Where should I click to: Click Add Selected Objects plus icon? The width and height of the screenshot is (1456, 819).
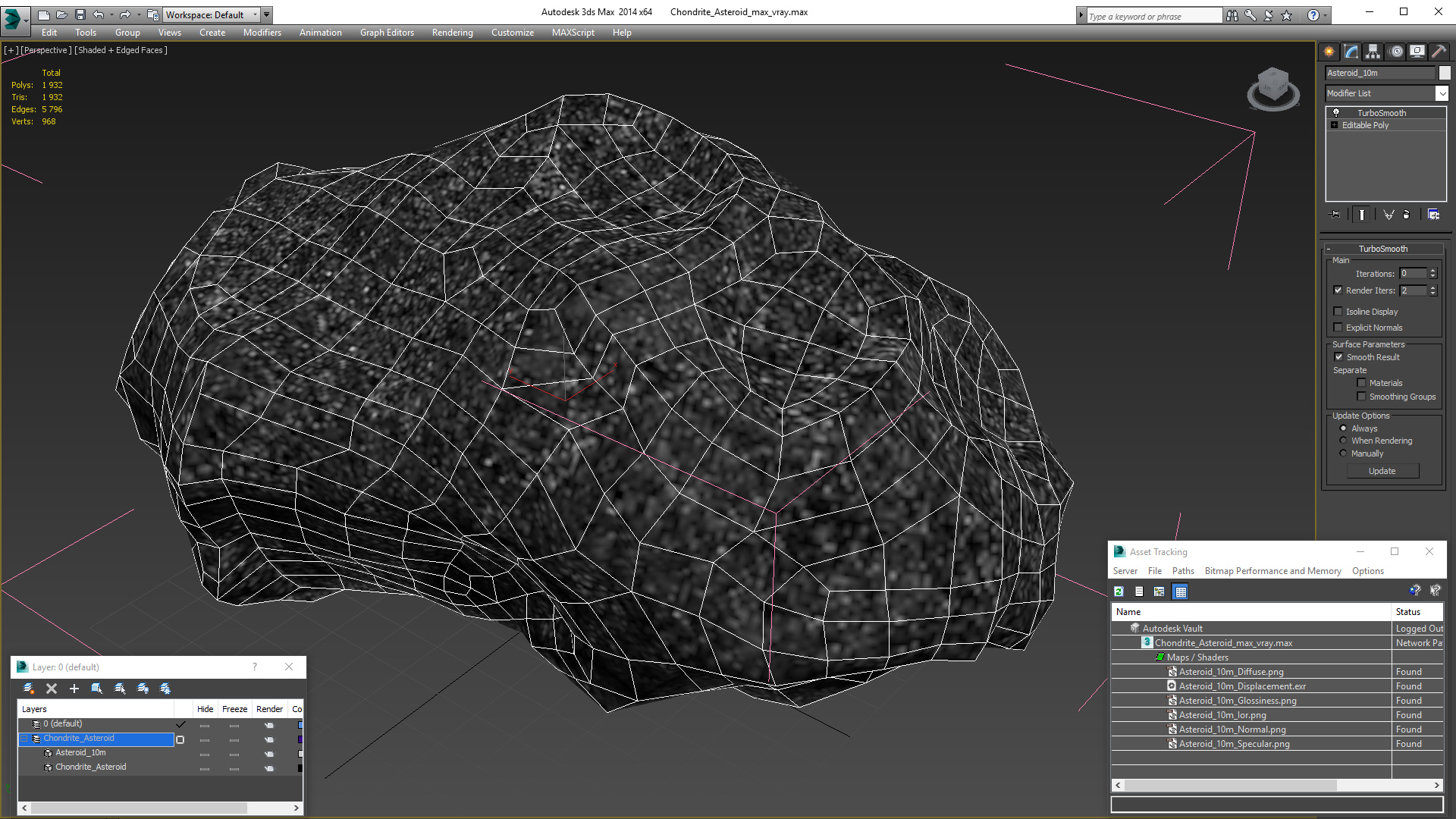point(74,689)
